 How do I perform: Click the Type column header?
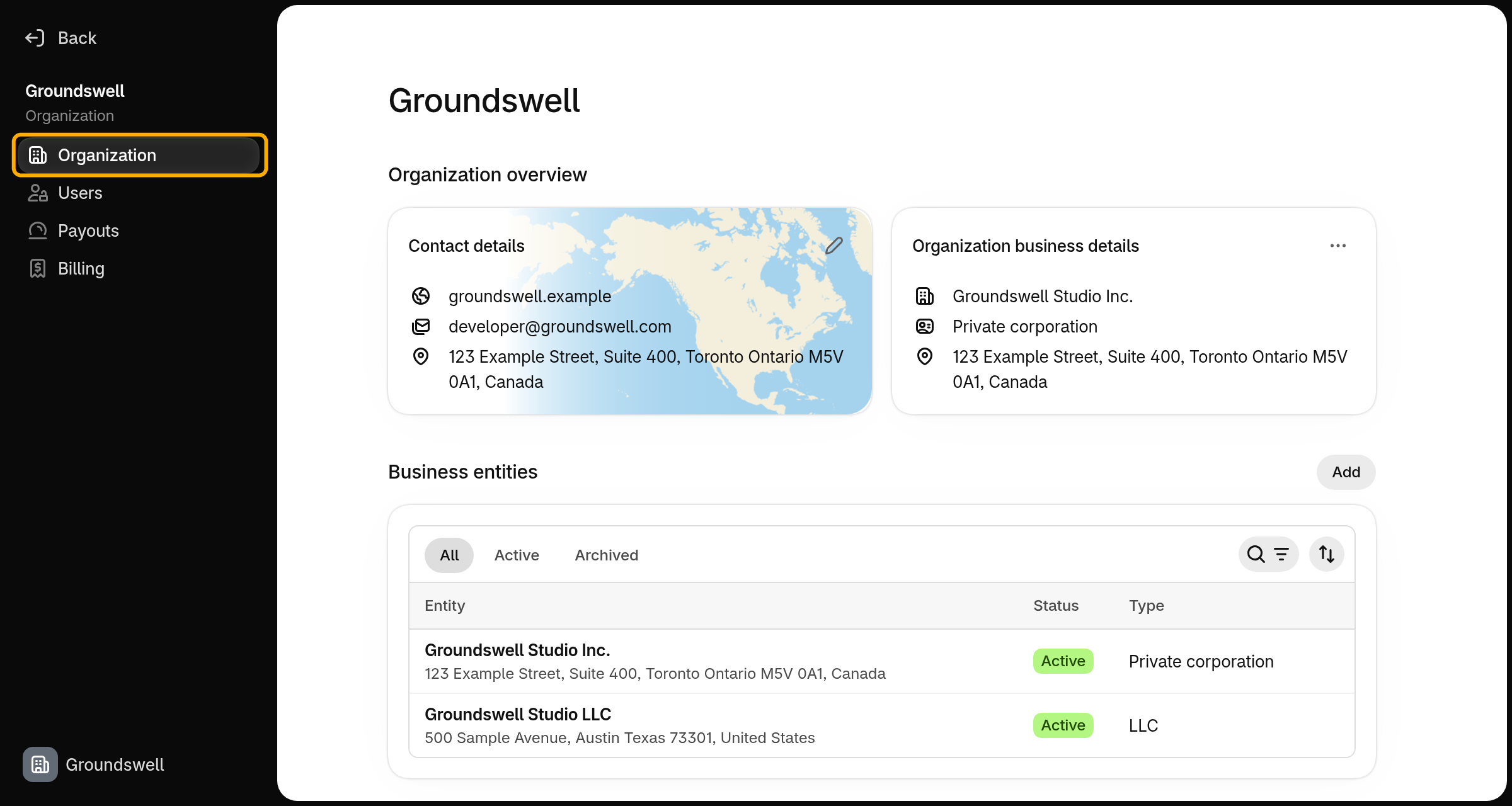[x=1146, y=605]
